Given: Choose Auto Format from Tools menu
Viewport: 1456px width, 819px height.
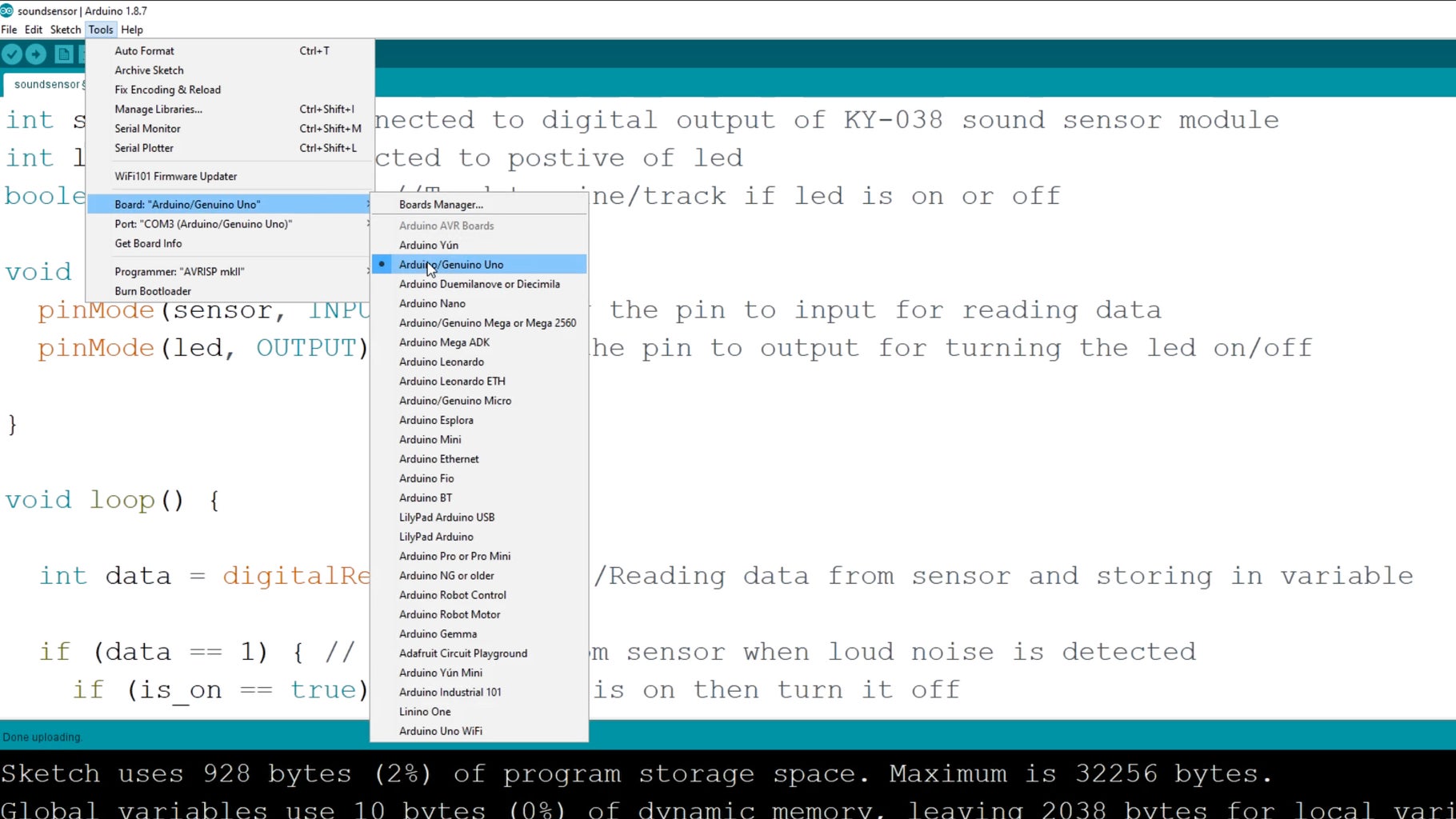Looking at the screenshot, I should click(230, 50).
